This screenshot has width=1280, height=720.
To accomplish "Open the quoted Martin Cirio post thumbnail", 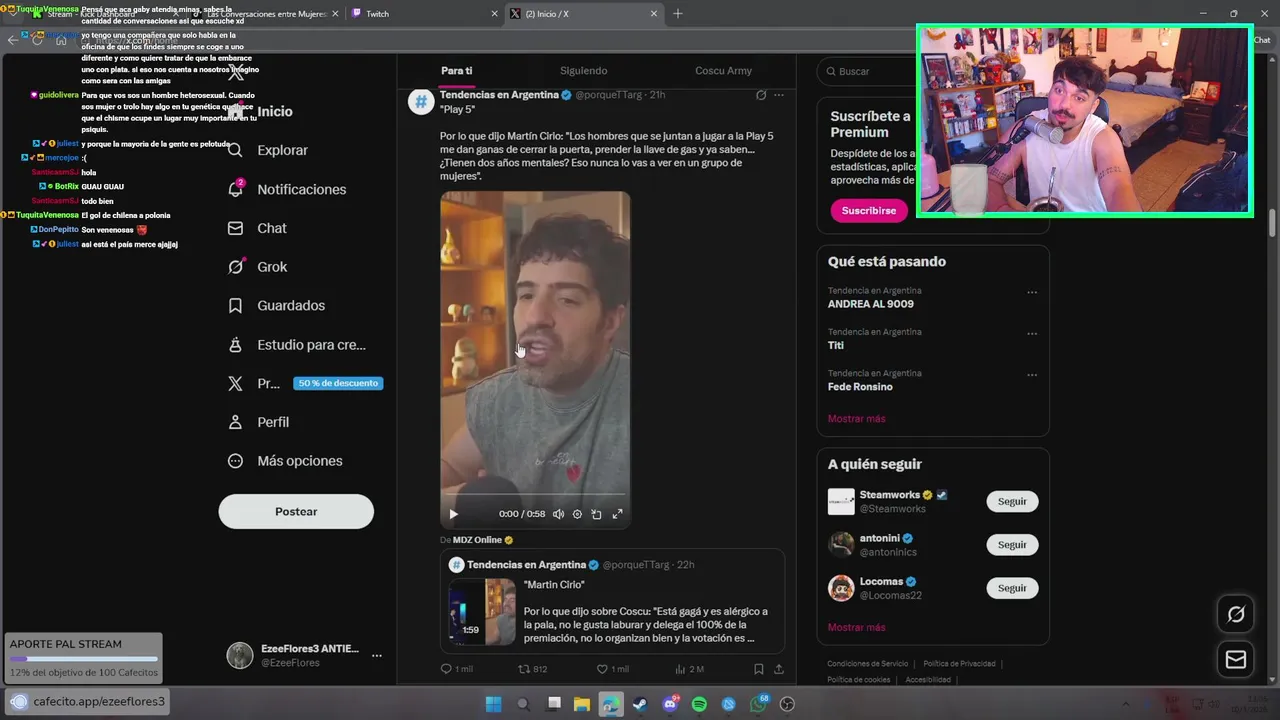I will click(x=482, y=611).
